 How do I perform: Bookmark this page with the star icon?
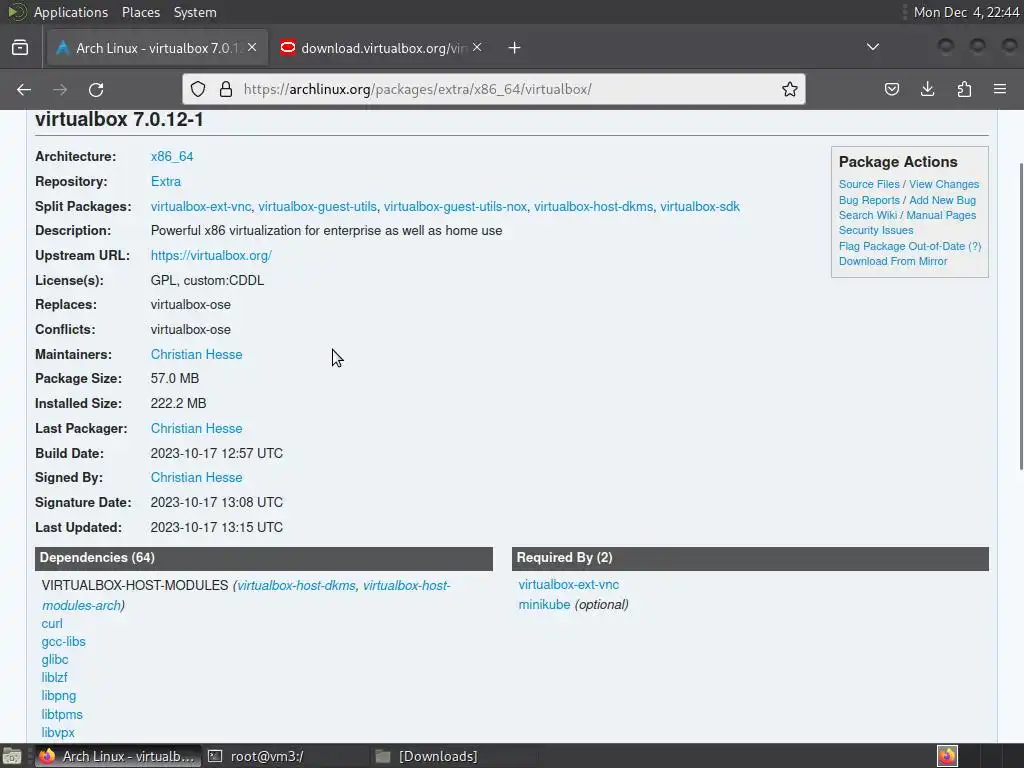click(x=790, y=89)
